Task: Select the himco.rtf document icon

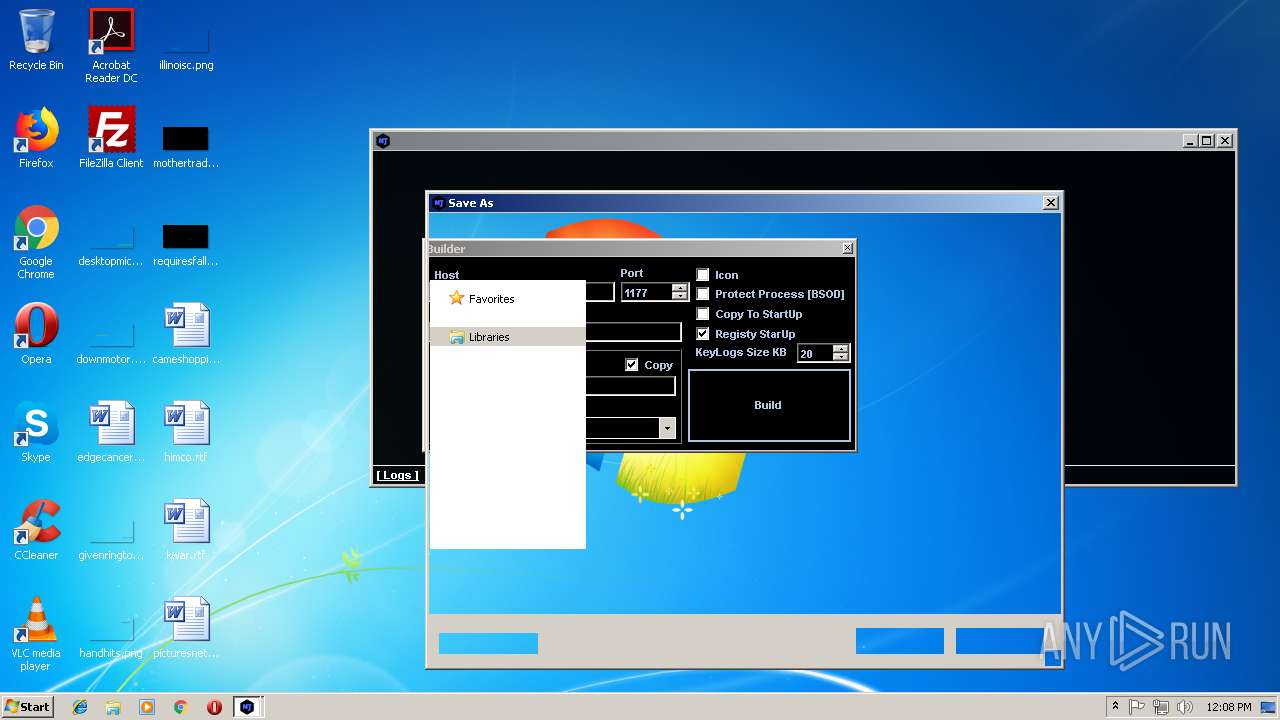Action: [x=186, y=432]
